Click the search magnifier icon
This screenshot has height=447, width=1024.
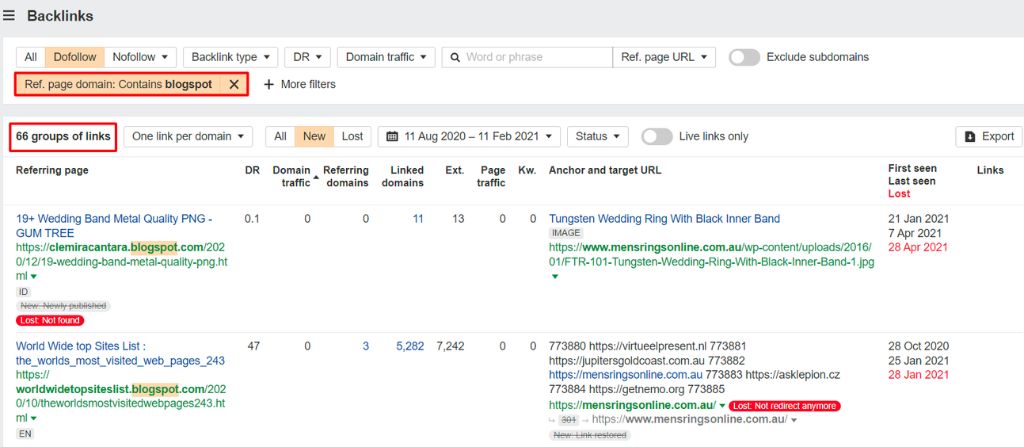click(453, 57)
